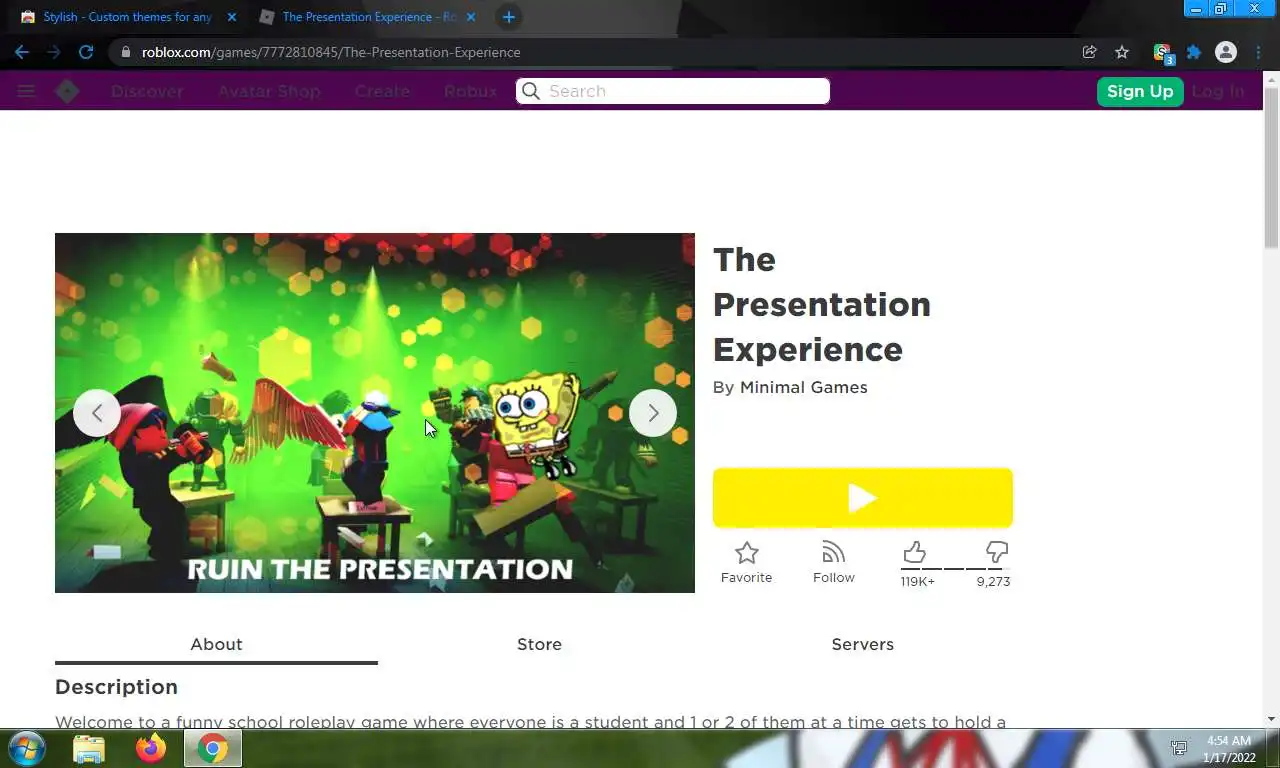The width and height of the screenshot is (1280, 768).
Task: Click the browser address bar URL
Action: (331, 52)
